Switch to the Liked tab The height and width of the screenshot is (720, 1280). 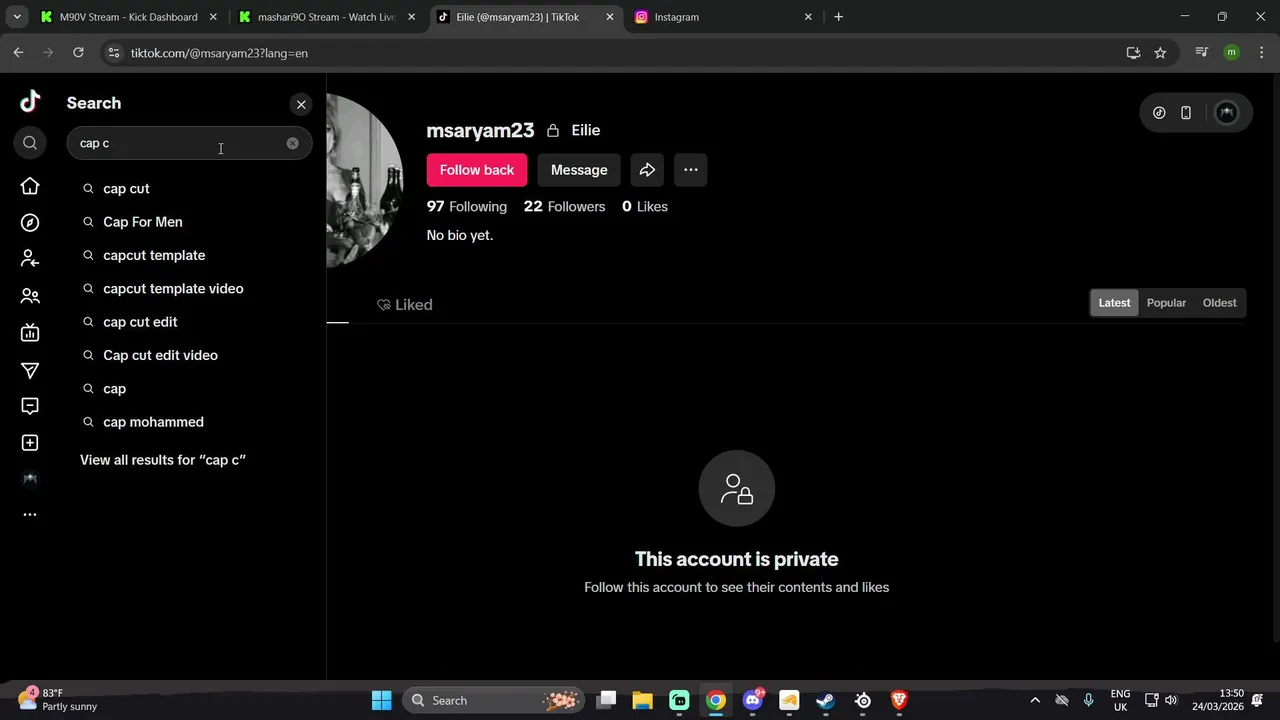(x=405, y=305)
